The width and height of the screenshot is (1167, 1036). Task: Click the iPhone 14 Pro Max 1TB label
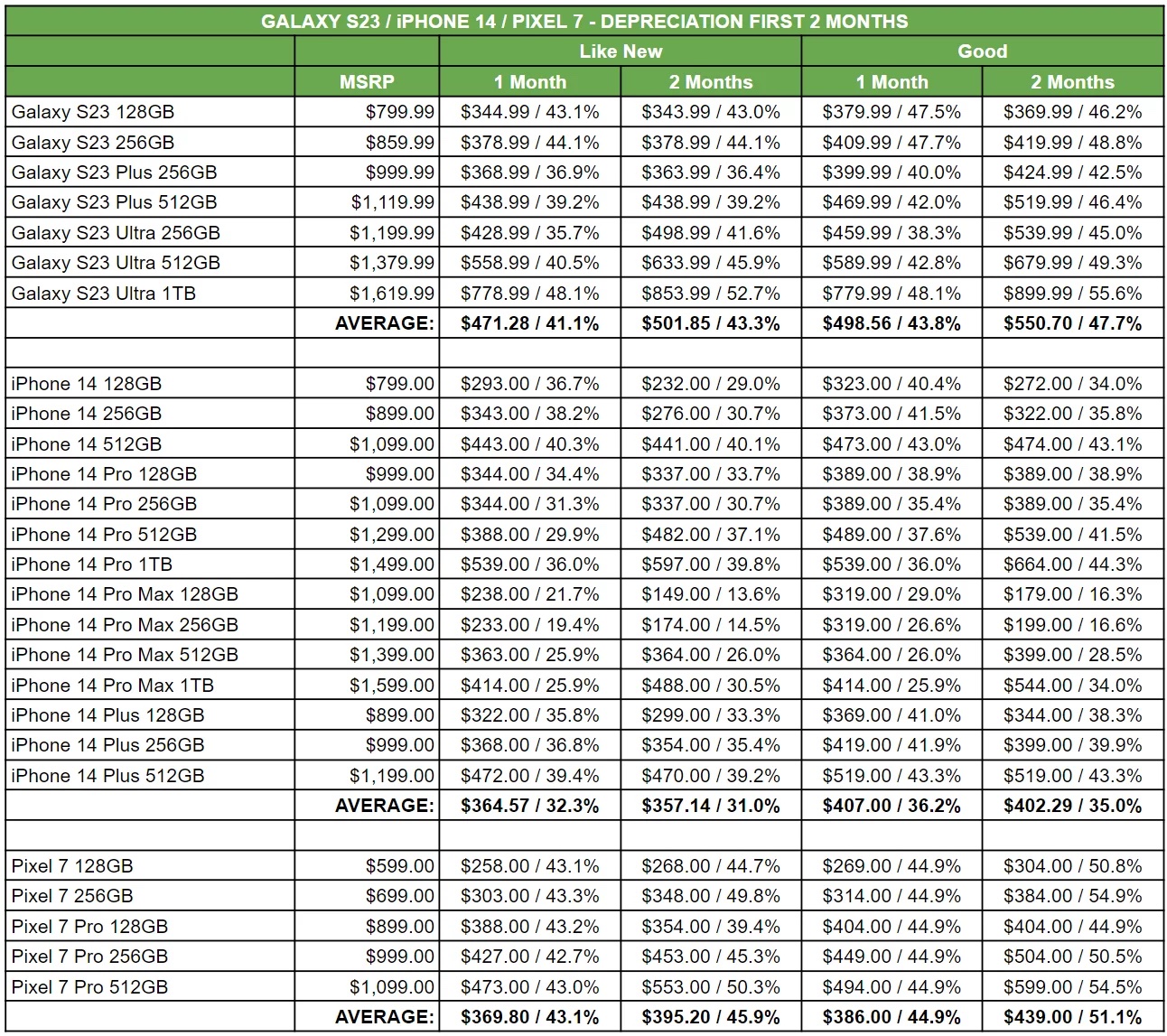pos(113,686)
